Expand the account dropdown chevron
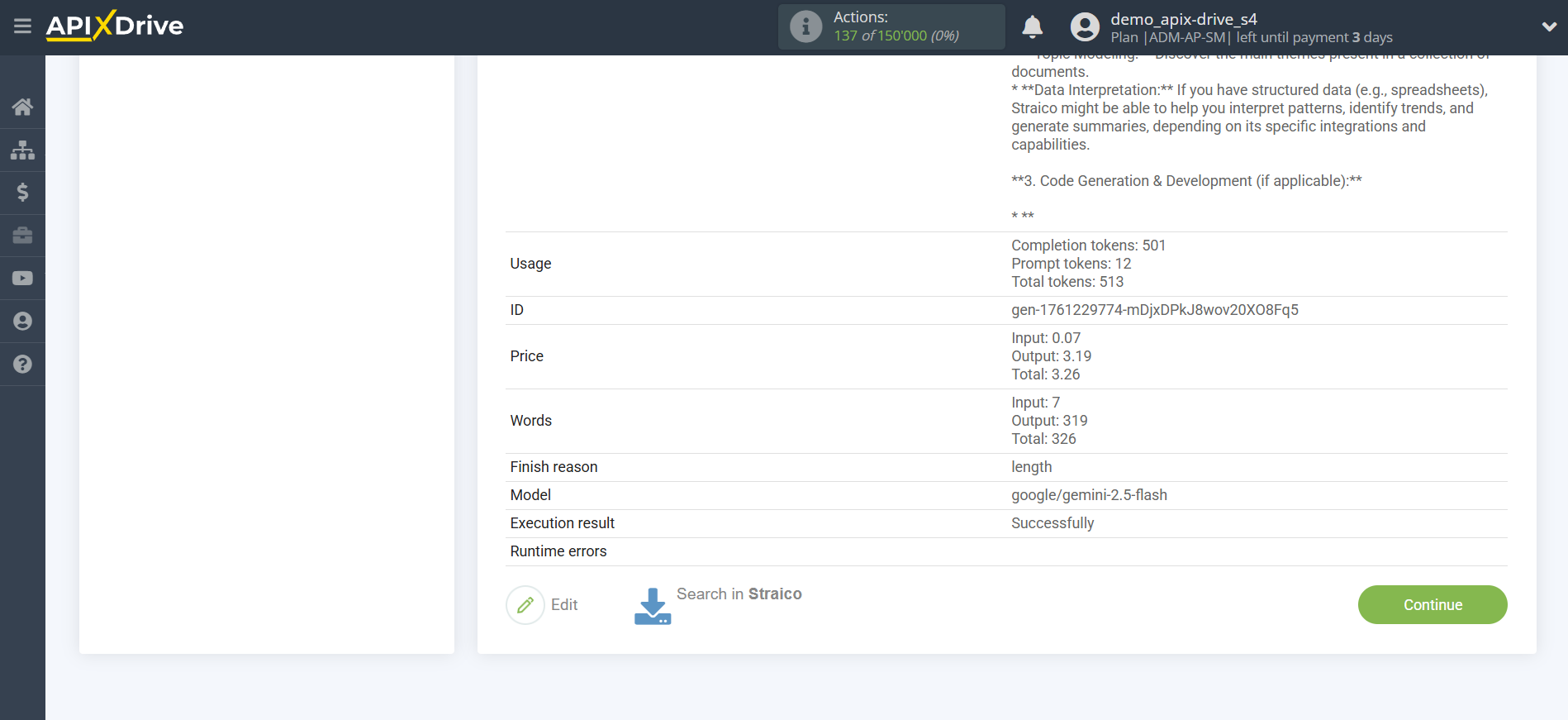The image size is (1568, 720). pyautogui.click(x=1549, y=27)
